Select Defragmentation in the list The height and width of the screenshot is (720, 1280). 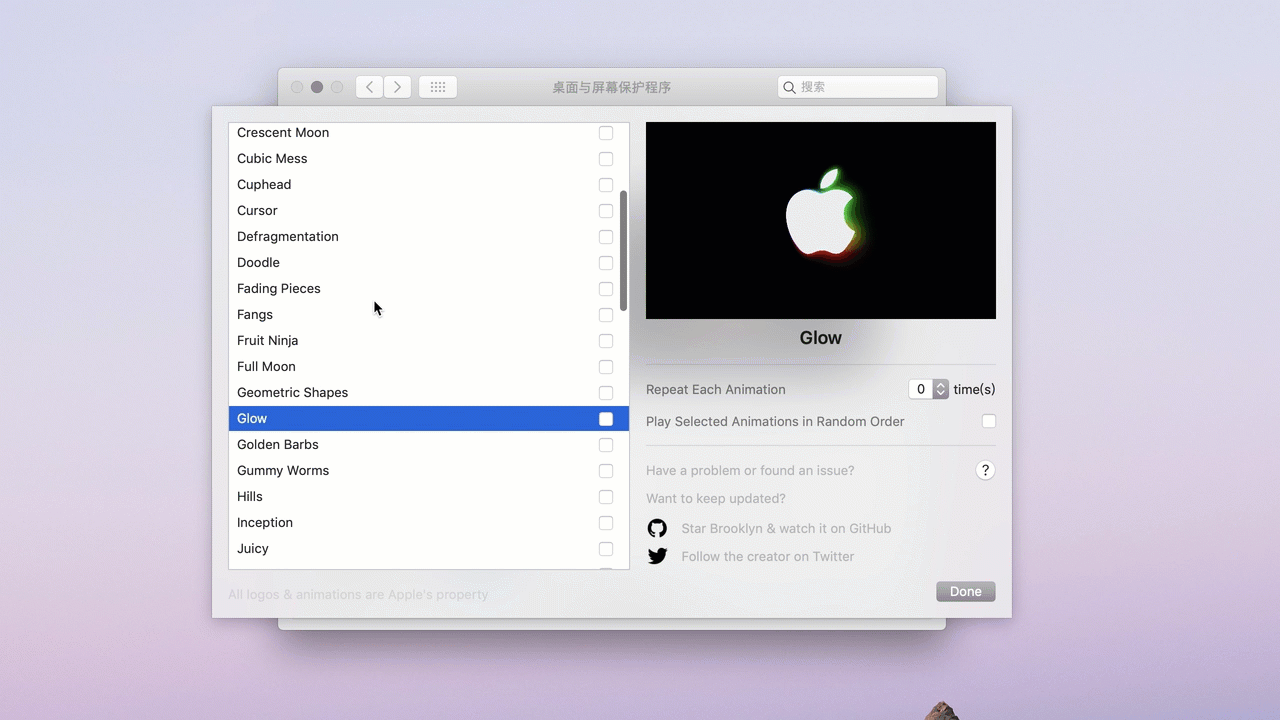429,237
